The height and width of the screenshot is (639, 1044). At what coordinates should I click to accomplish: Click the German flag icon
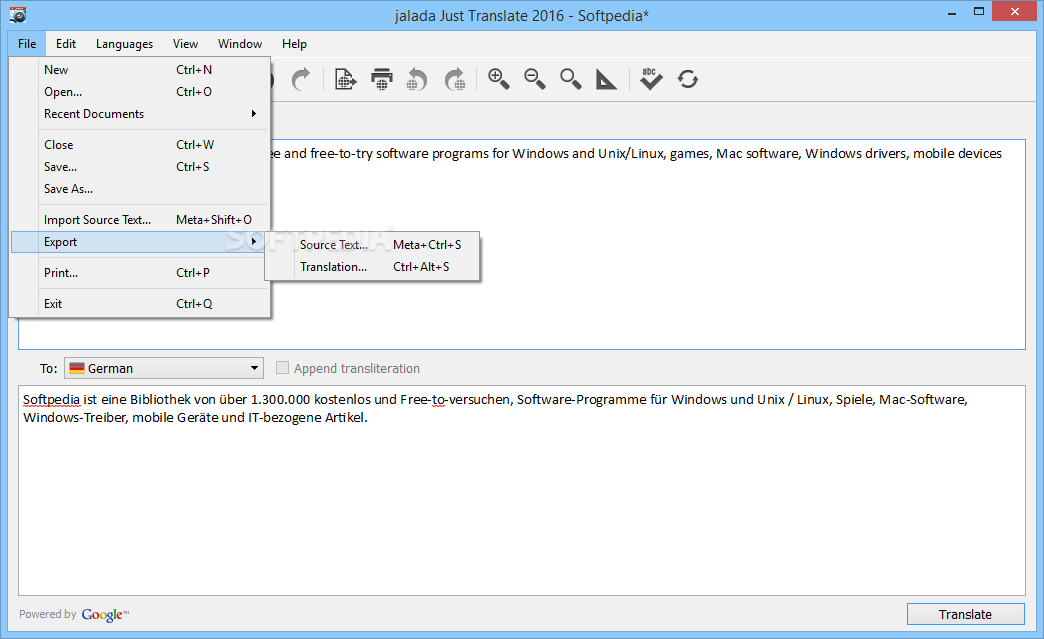(x=77, y=368)
